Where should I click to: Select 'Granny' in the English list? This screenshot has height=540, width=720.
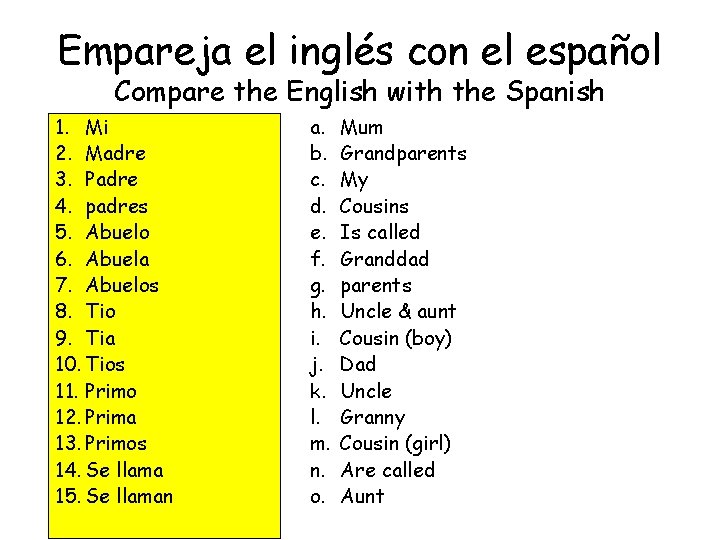pos(372,417)
